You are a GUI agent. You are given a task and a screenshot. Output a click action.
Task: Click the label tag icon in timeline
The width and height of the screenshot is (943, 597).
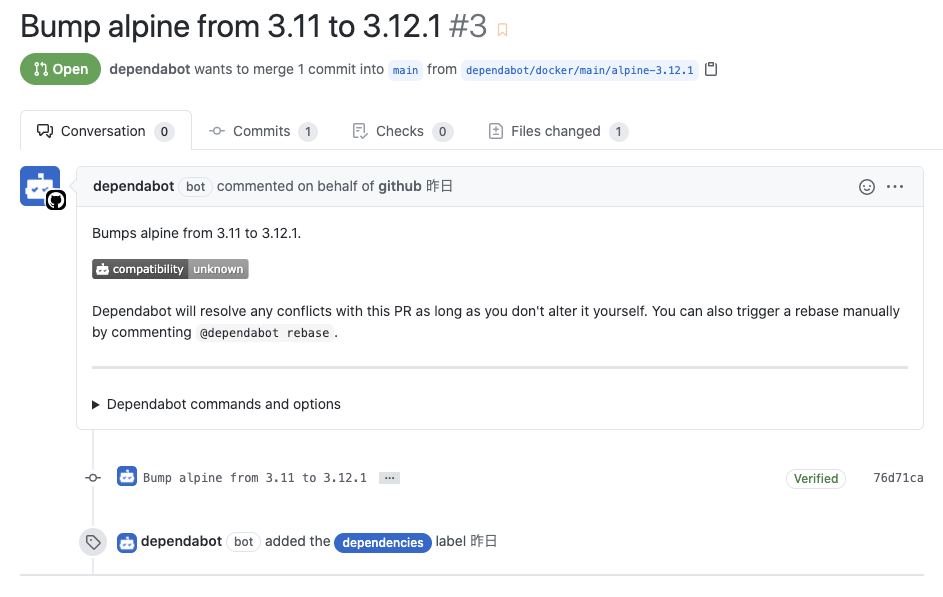[93, 542]
